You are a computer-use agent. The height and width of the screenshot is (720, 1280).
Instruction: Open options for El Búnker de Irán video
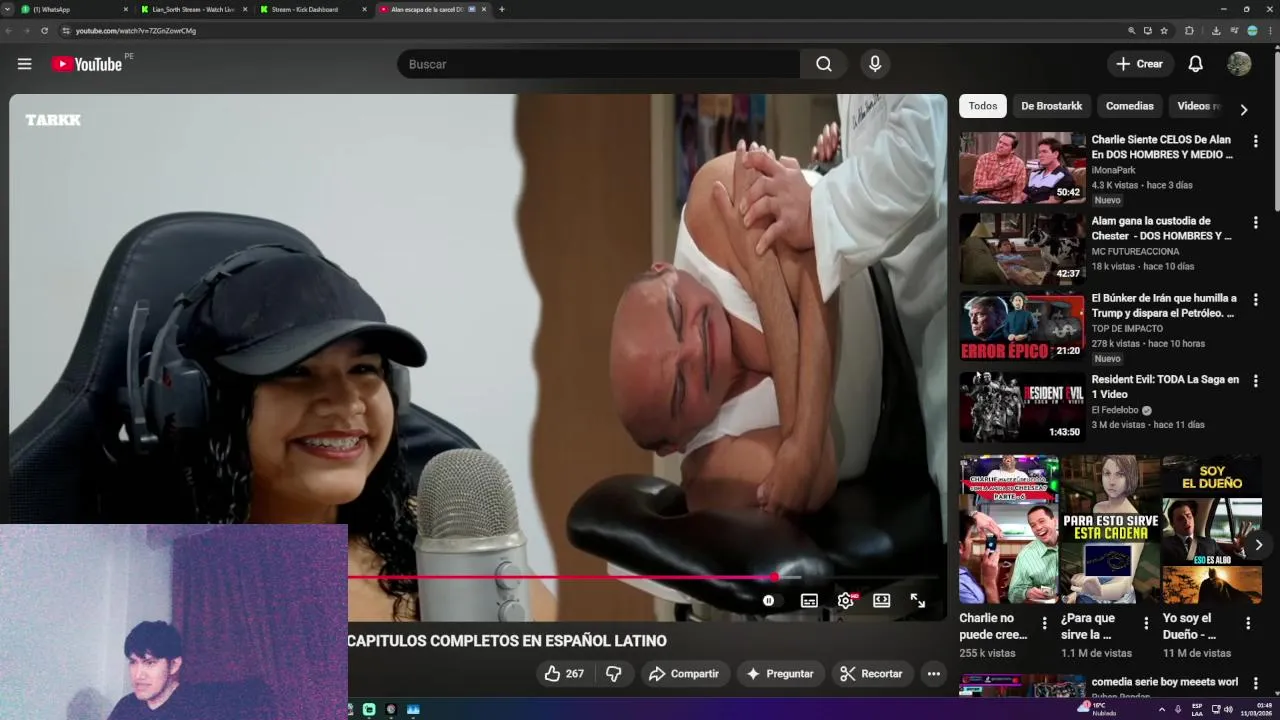(1255, 300)
